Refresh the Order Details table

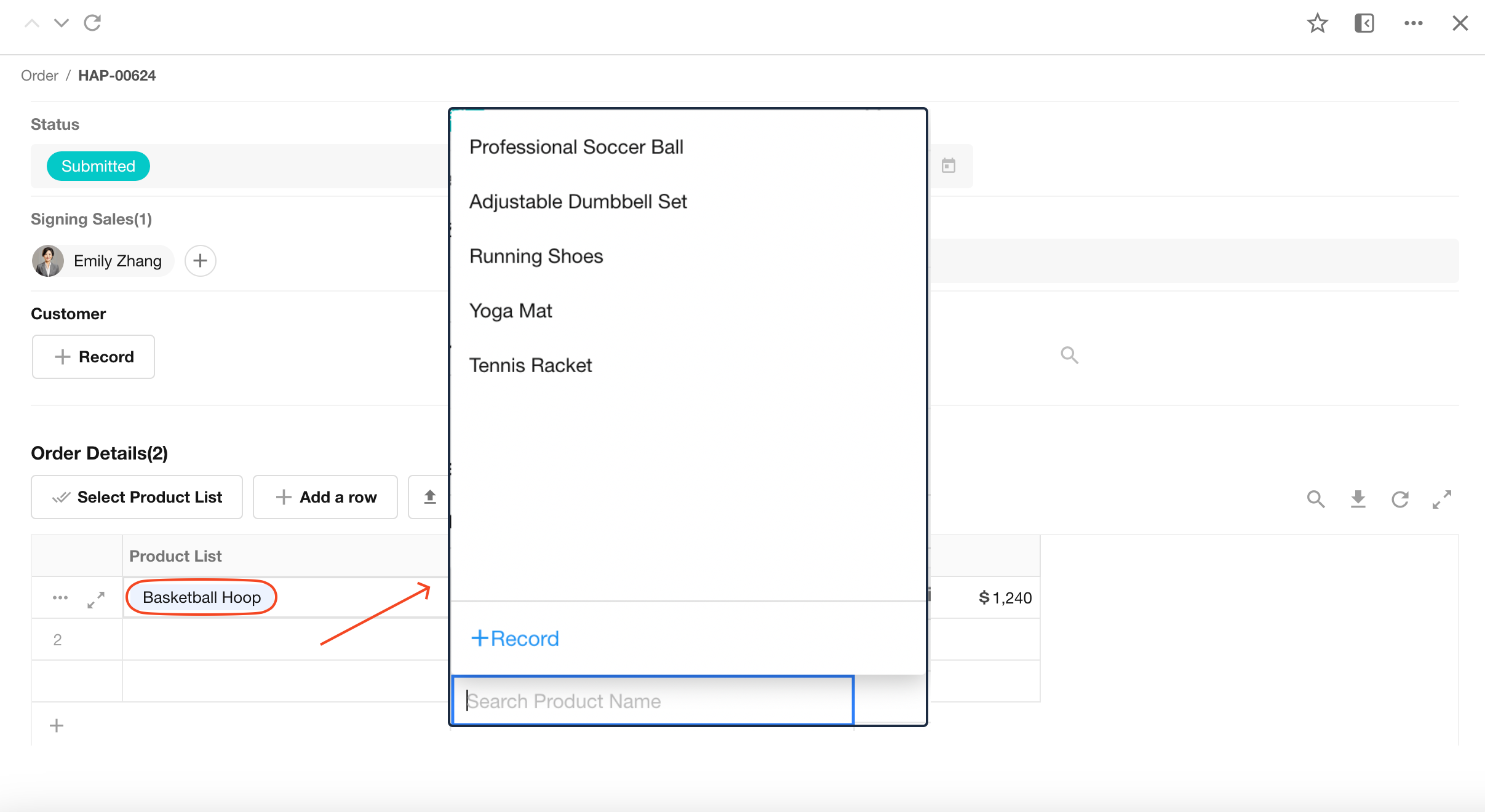[1399, 498]
